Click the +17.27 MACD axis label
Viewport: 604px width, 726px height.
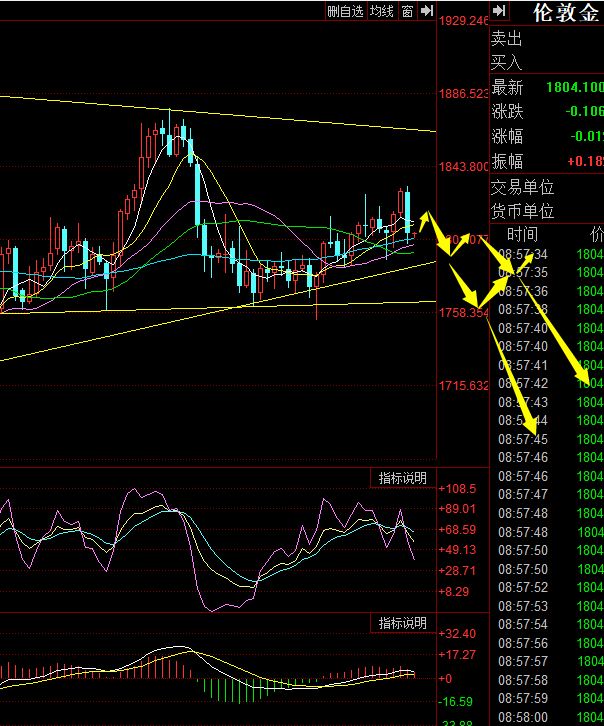tap(457, 655)
